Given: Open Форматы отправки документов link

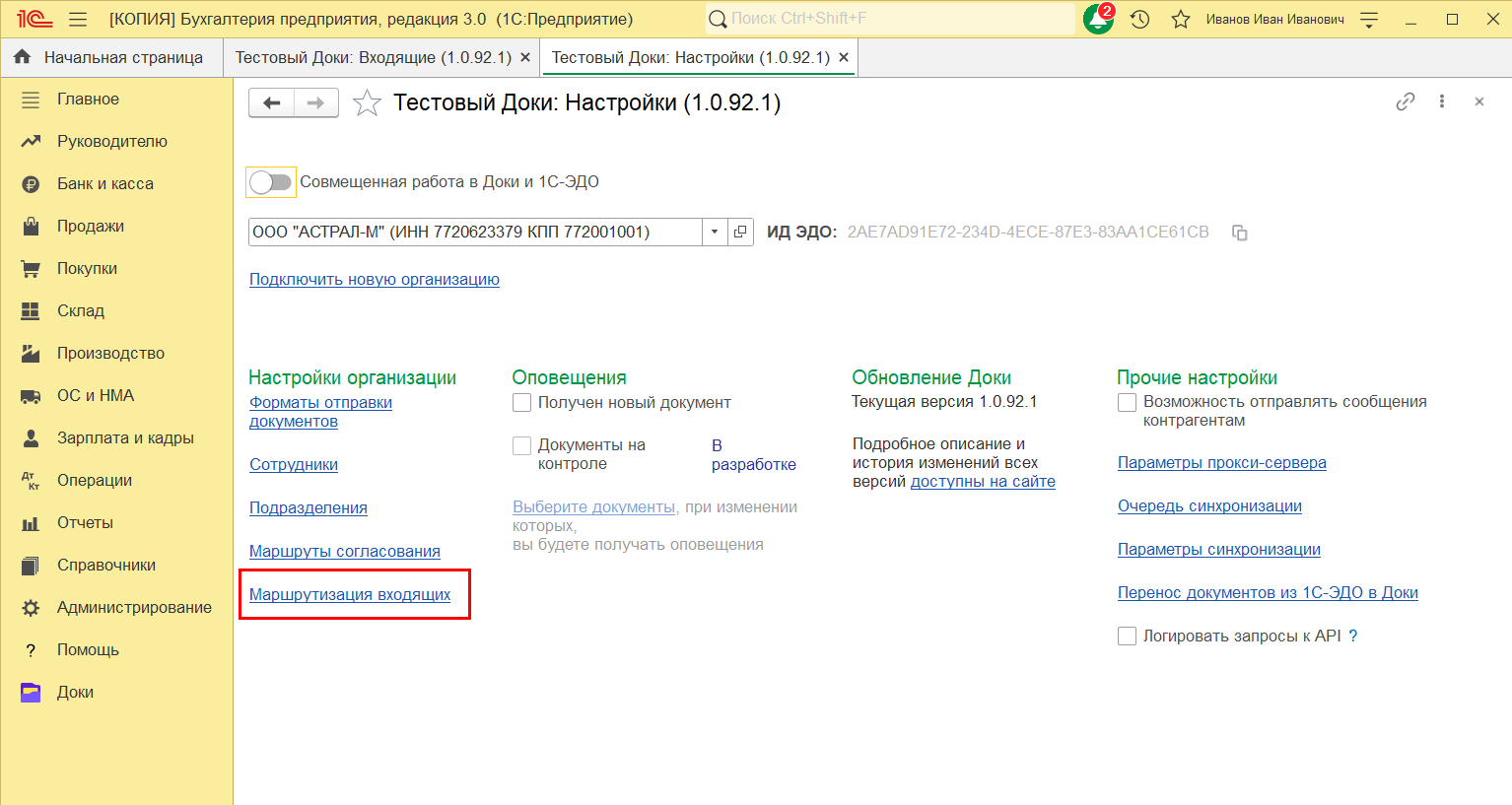Looking at the screenshot, I should click(320, 412).
